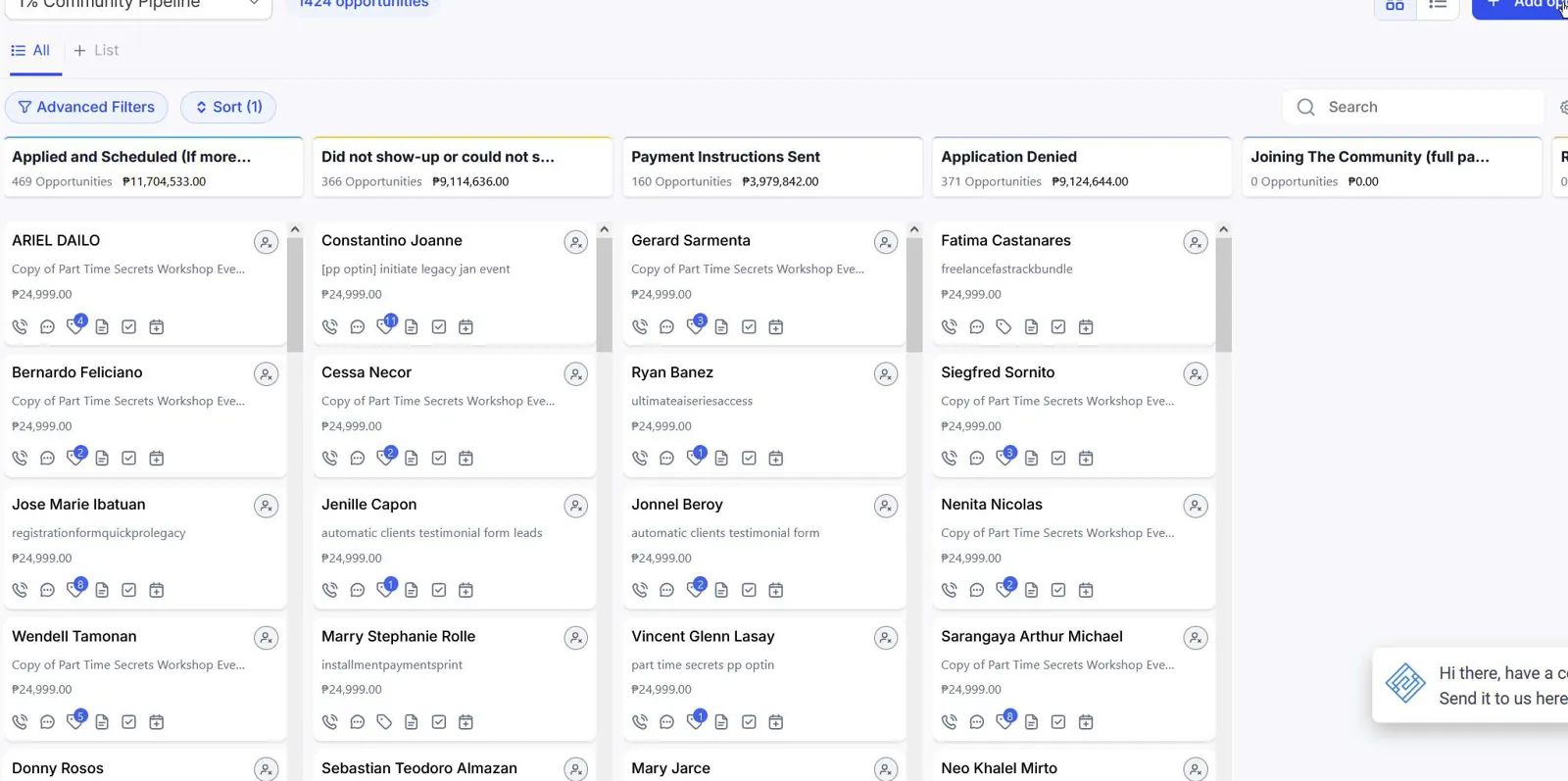Open tags icon on Cessa Necor card
This screenshot has height=781, width=1568.
[x=385, y=458]
